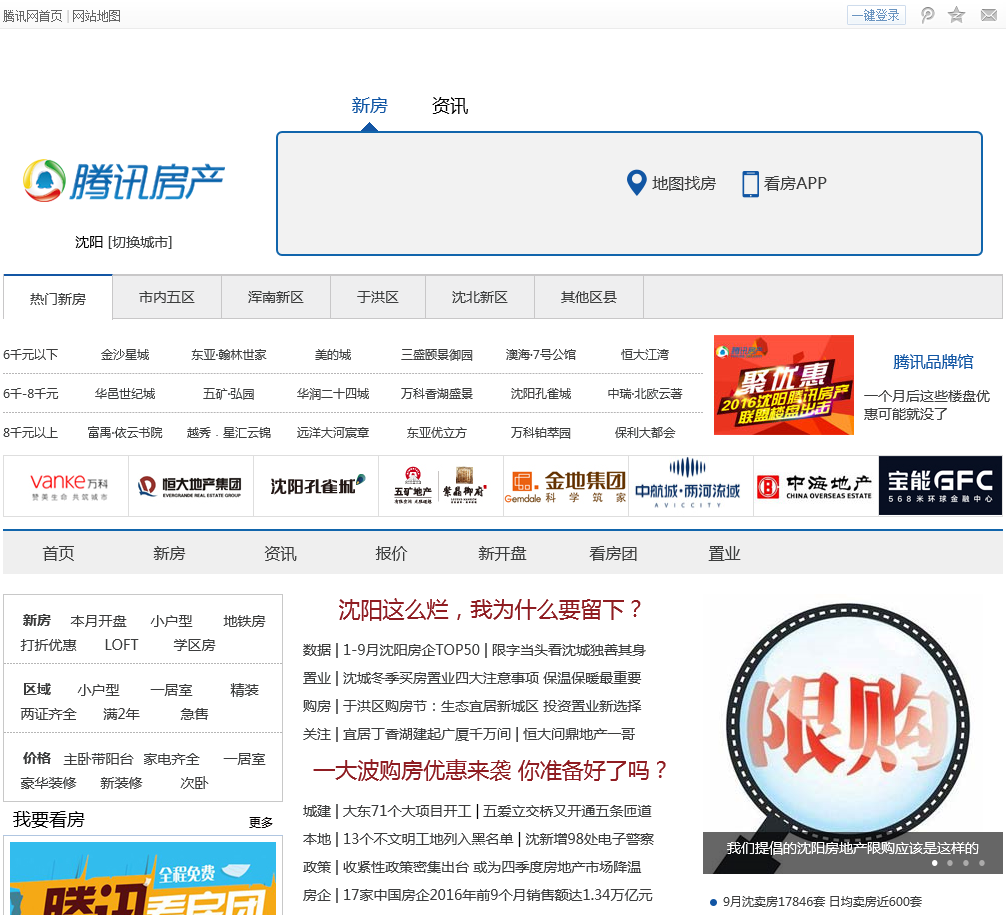
Task: Select the LOFT filter link
Action: pyautogui.click(x=121, y=645)
